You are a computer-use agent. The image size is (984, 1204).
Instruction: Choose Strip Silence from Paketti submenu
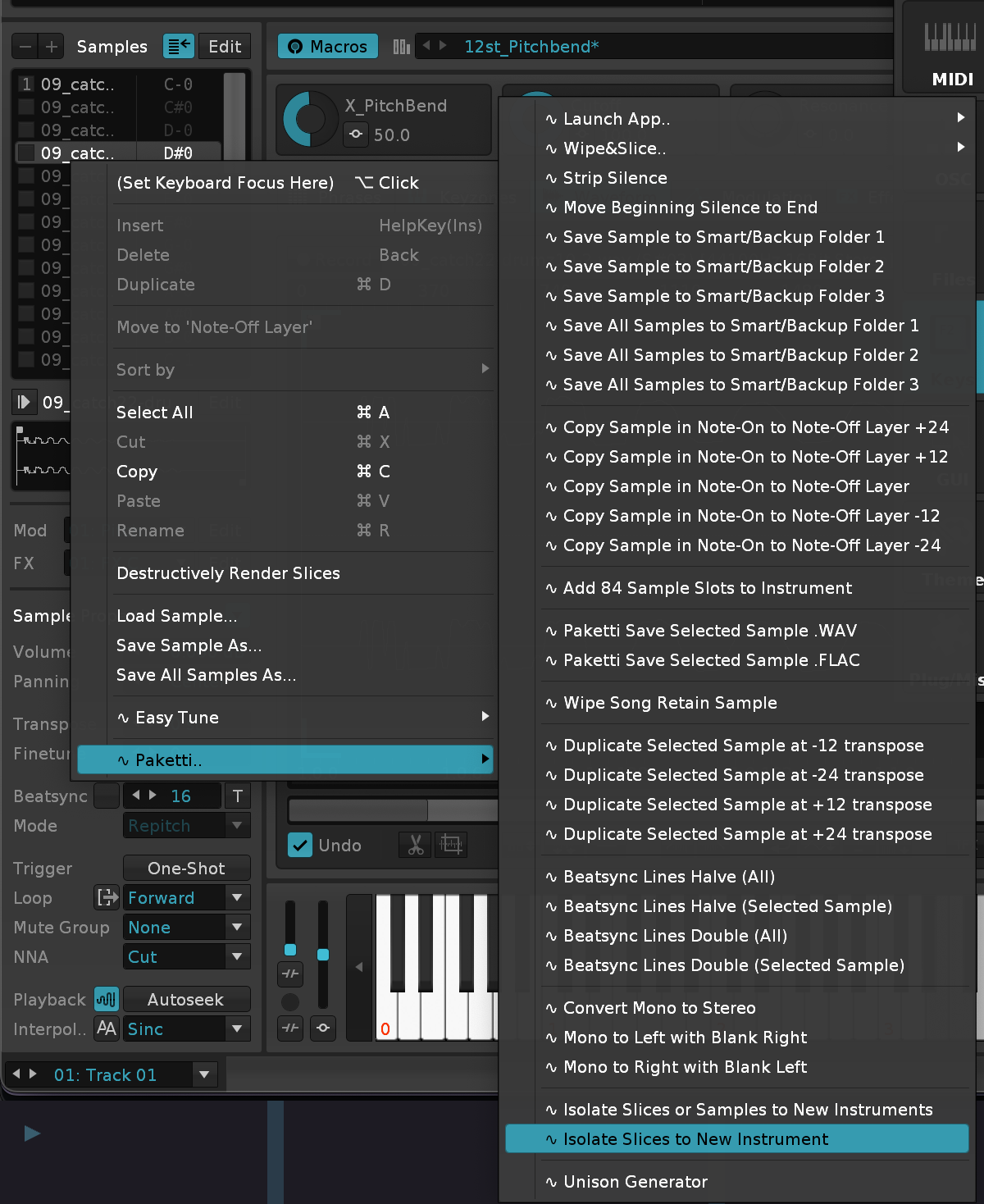coord(615,178)
